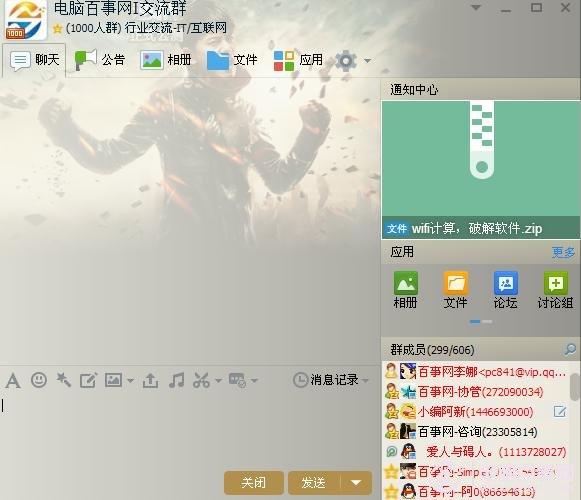
Task: Switch to the 文件 tab in top bar
Action: 232,60
